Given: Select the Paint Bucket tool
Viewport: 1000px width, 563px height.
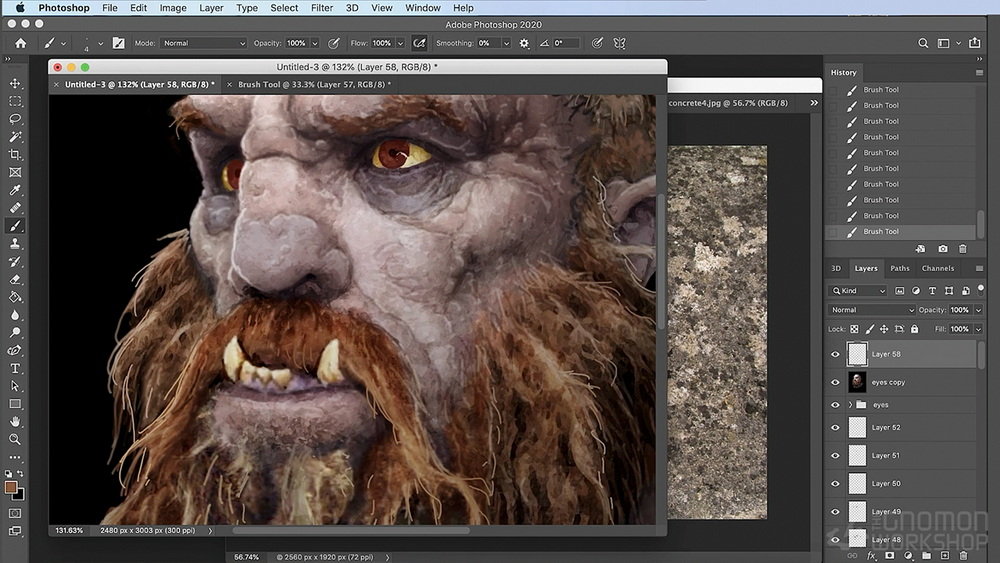Looking at the screenshot, I should [15, 297].
